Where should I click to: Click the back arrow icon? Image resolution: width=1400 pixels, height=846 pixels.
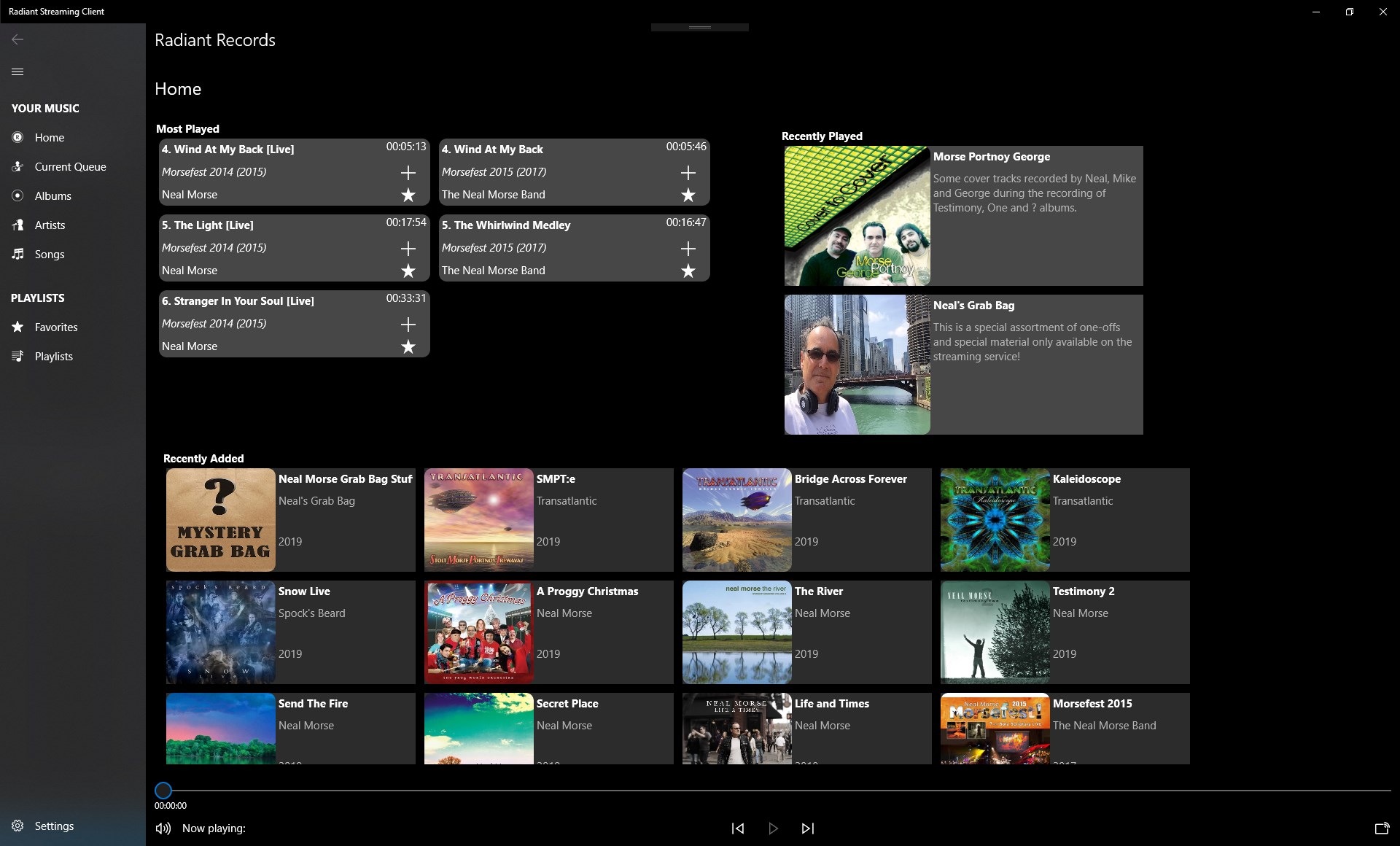click(x=17, y=39)
